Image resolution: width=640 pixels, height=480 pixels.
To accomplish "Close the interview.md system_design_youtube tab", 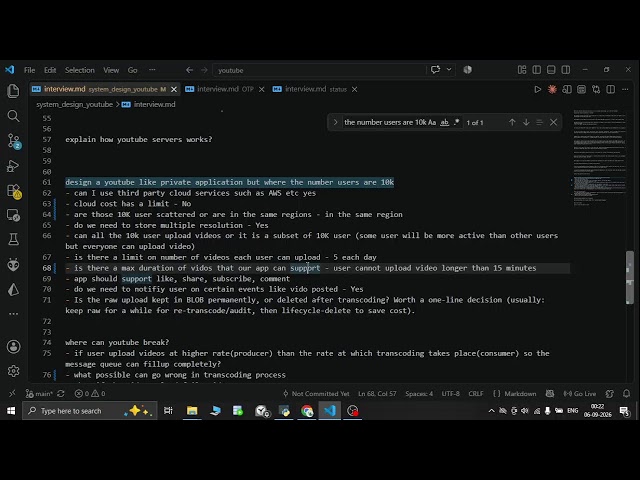I will tap(174, 89).
